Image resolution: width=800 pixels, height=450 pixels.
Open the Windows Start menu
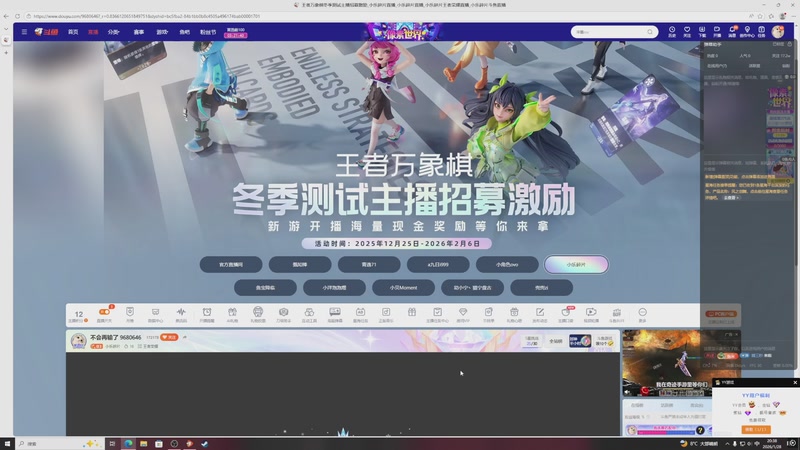(7, 443)
